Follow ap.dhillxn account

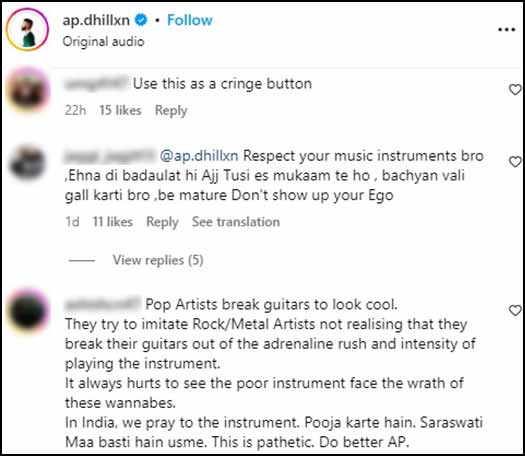[x=190, y=20]
